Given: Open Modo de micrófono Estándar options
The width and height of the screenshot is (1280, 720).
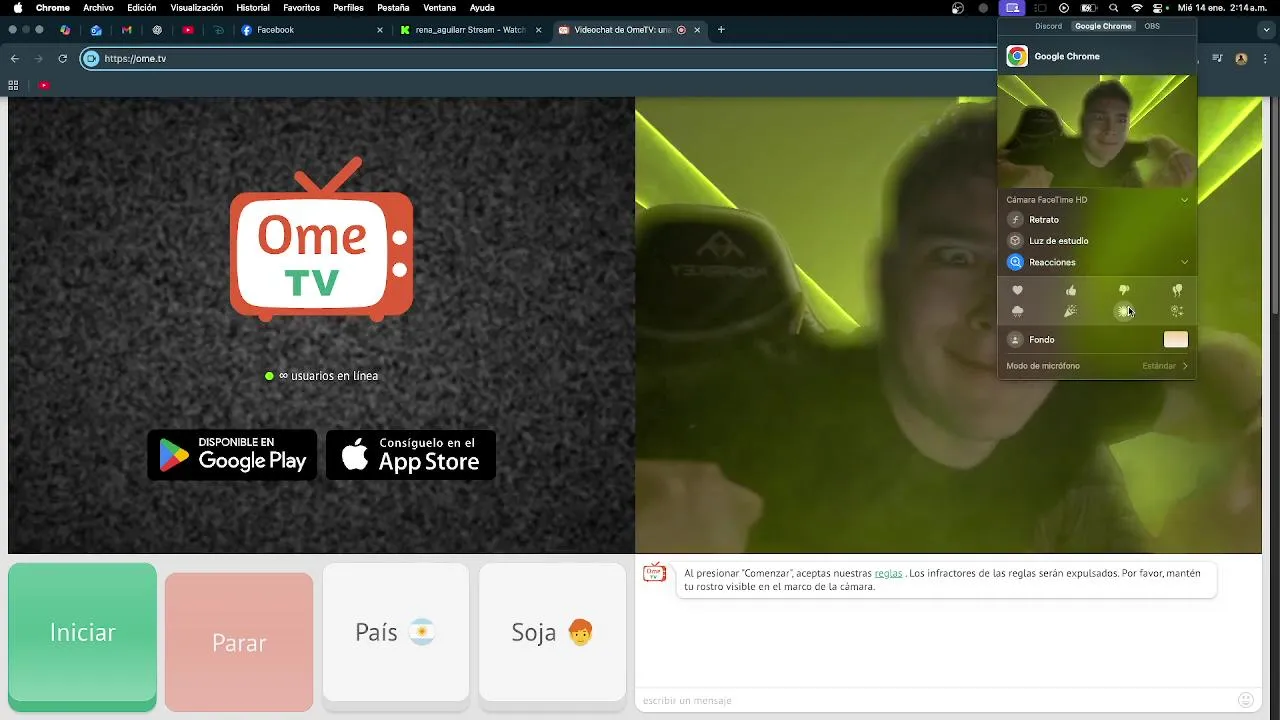Looking at the screenshot, I should click(x=1097, y=366).
